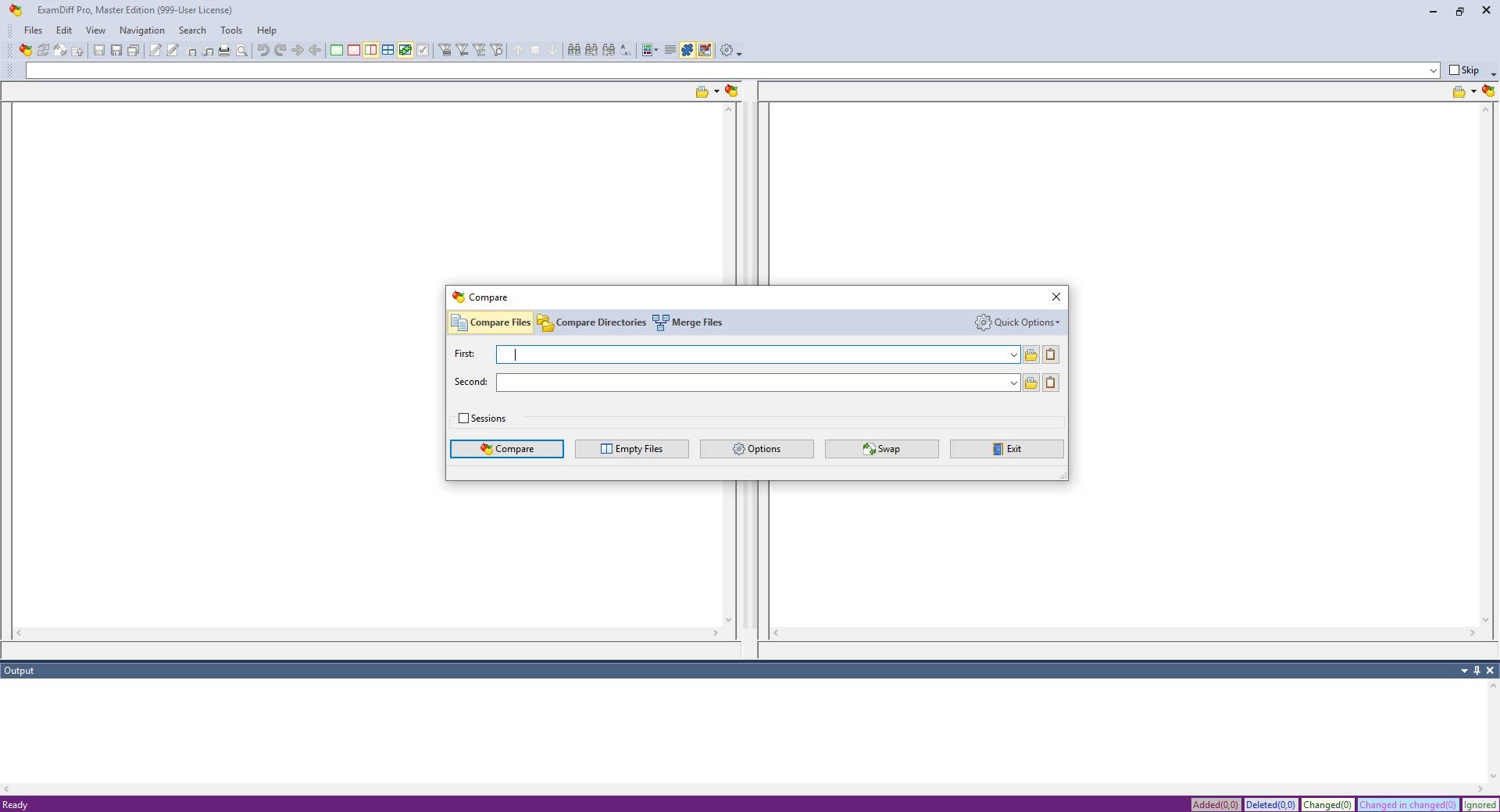Click the right pane compare apple icon

click(x=1488, y=91)
